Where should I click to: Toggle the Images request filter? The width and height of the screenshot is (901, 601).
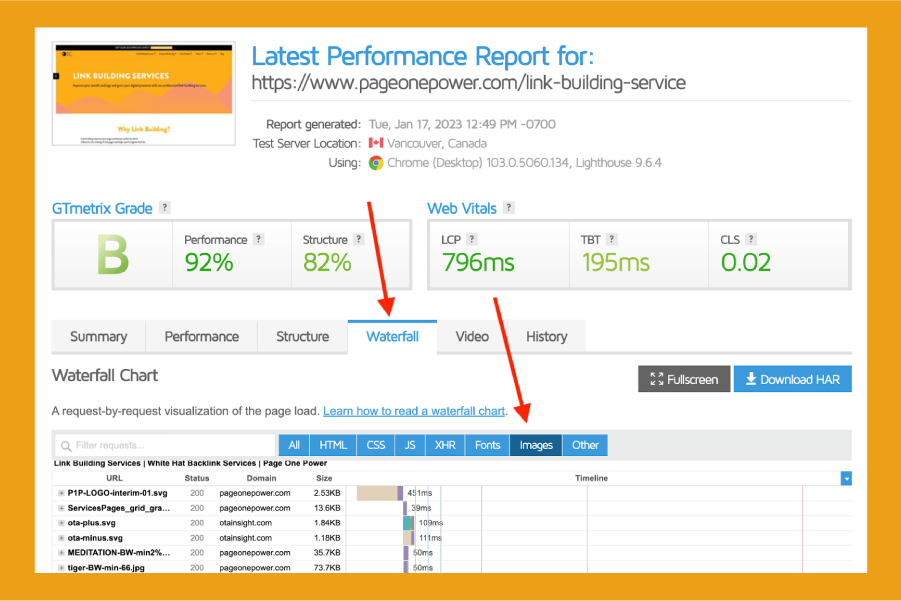536,445
